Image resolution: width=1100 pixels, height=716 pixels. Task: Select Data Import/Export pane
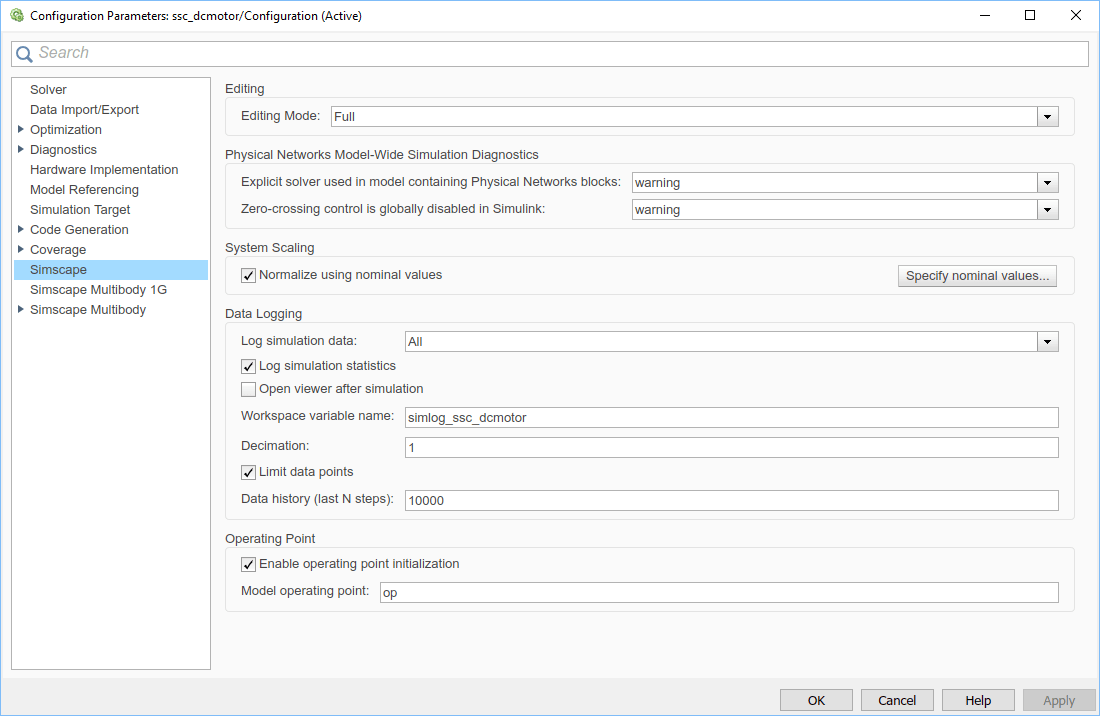pyautogui.click(x=84, y=110)
